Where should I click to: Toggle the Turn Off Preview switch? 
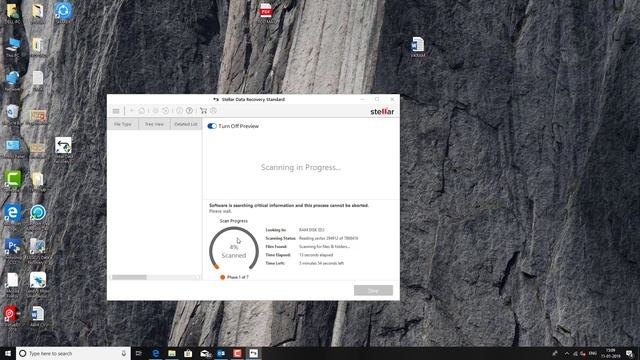click(212, 126)
